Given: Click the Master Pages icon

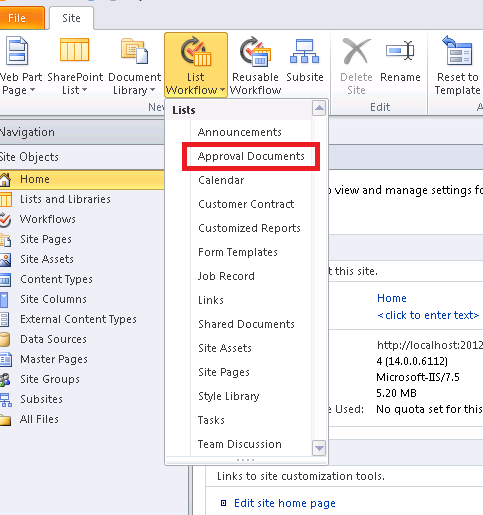Looking at the screenshot, I should (6, 360).
